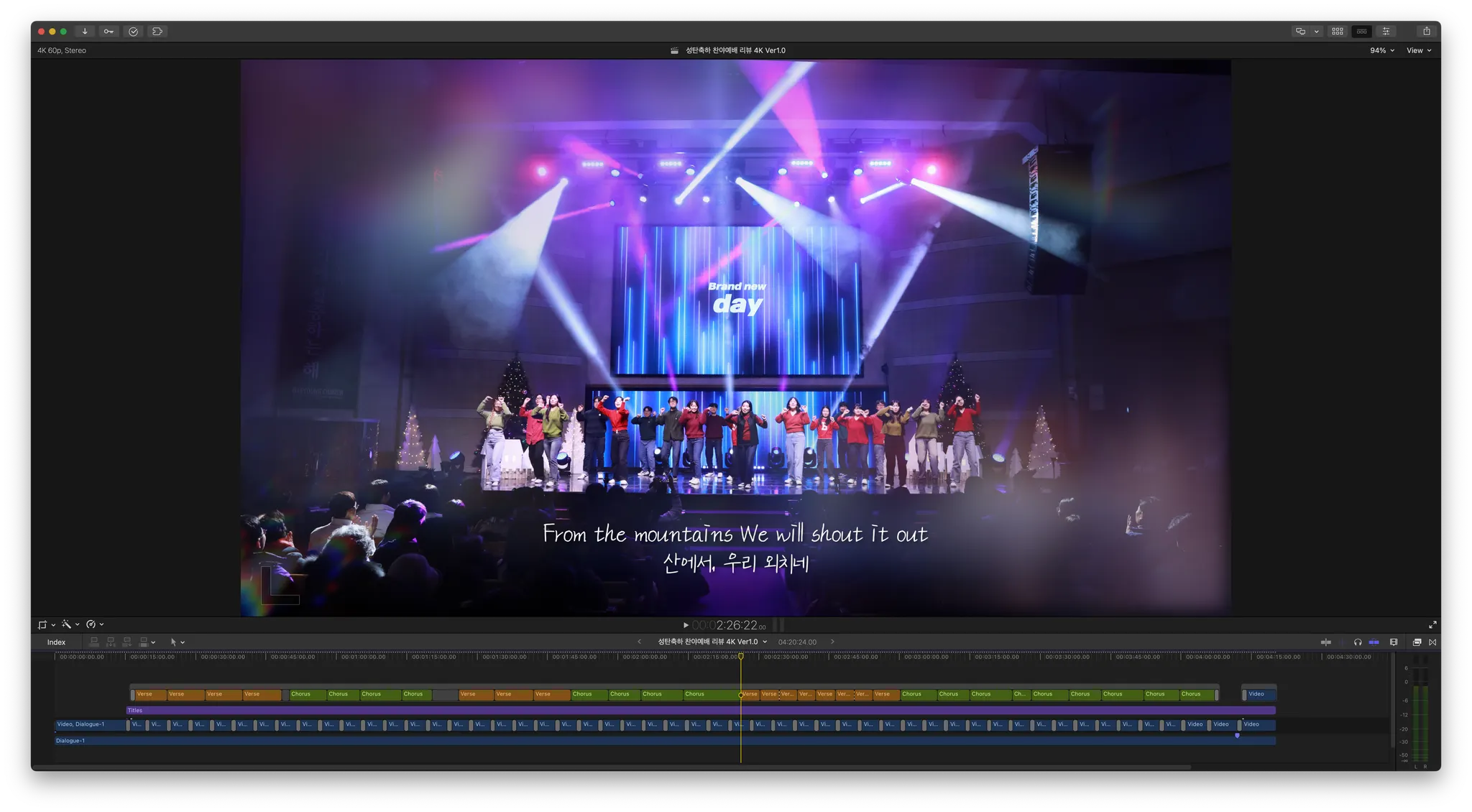Open the Background Tasks checkmark icon
Image resolution: width=1472 pixels, height=812 pixels.
(x=133, y=32)
